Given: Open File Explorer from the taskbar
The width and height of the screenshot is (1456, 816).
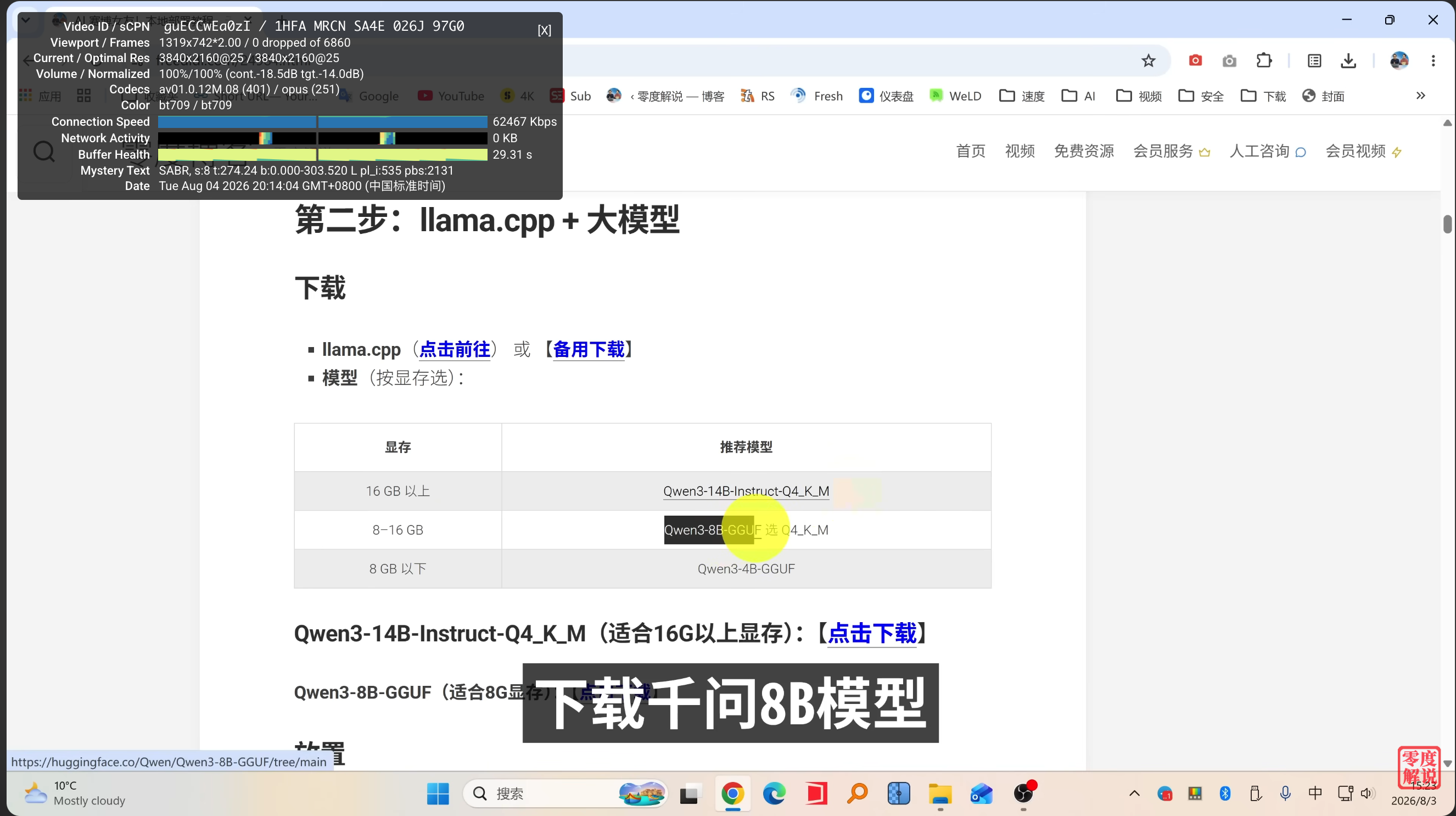Looking at the screenshot, I should (940, 793).
